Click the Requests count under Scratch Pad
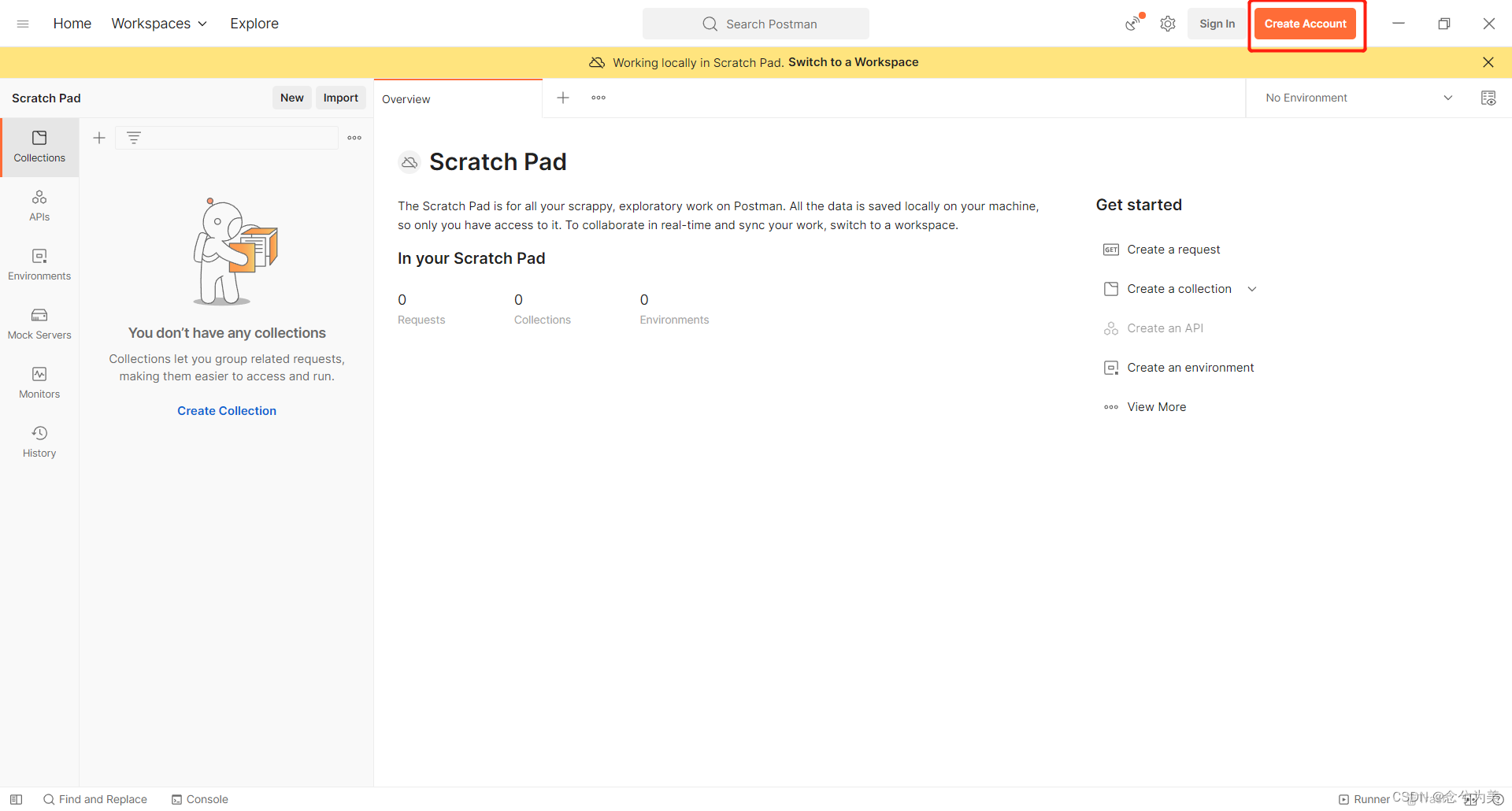 tap(421, 309)
